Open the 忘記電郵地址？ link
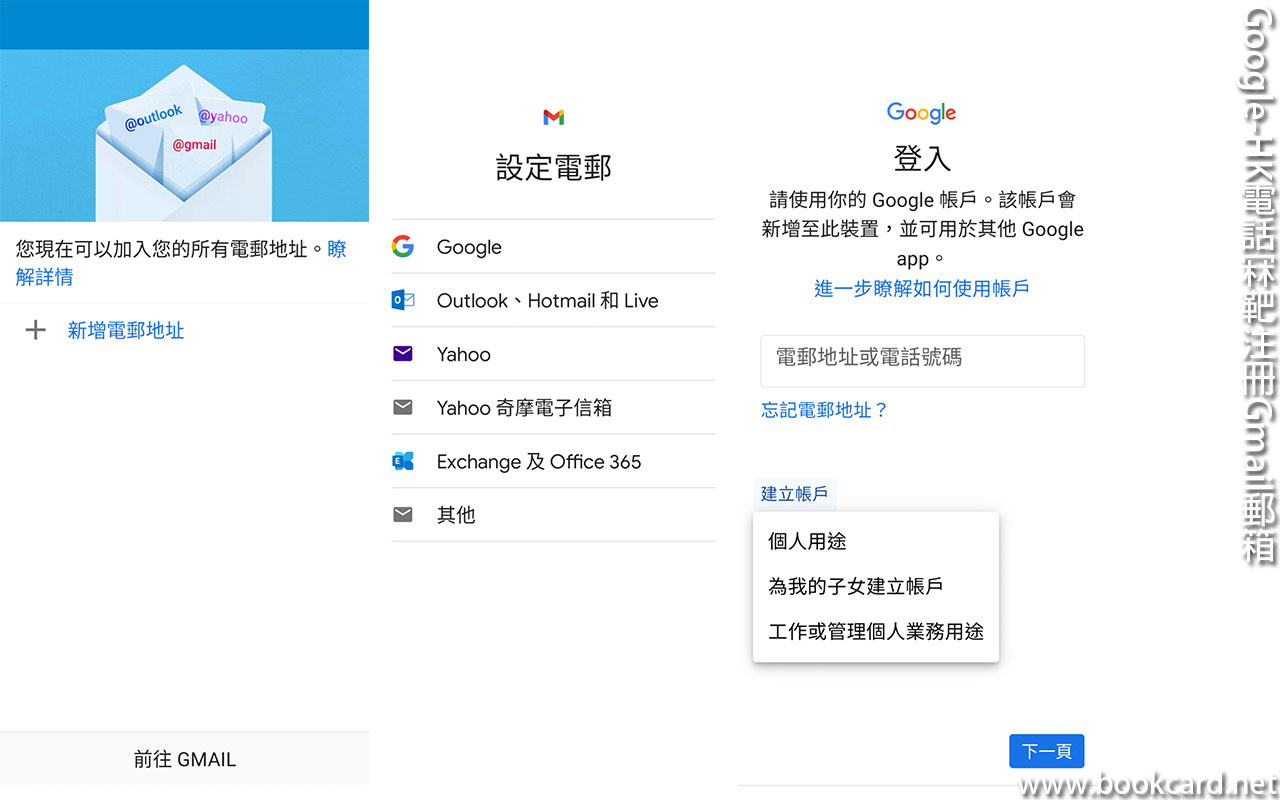Viewport: 1280px width, 800px height. pos(824,410)
